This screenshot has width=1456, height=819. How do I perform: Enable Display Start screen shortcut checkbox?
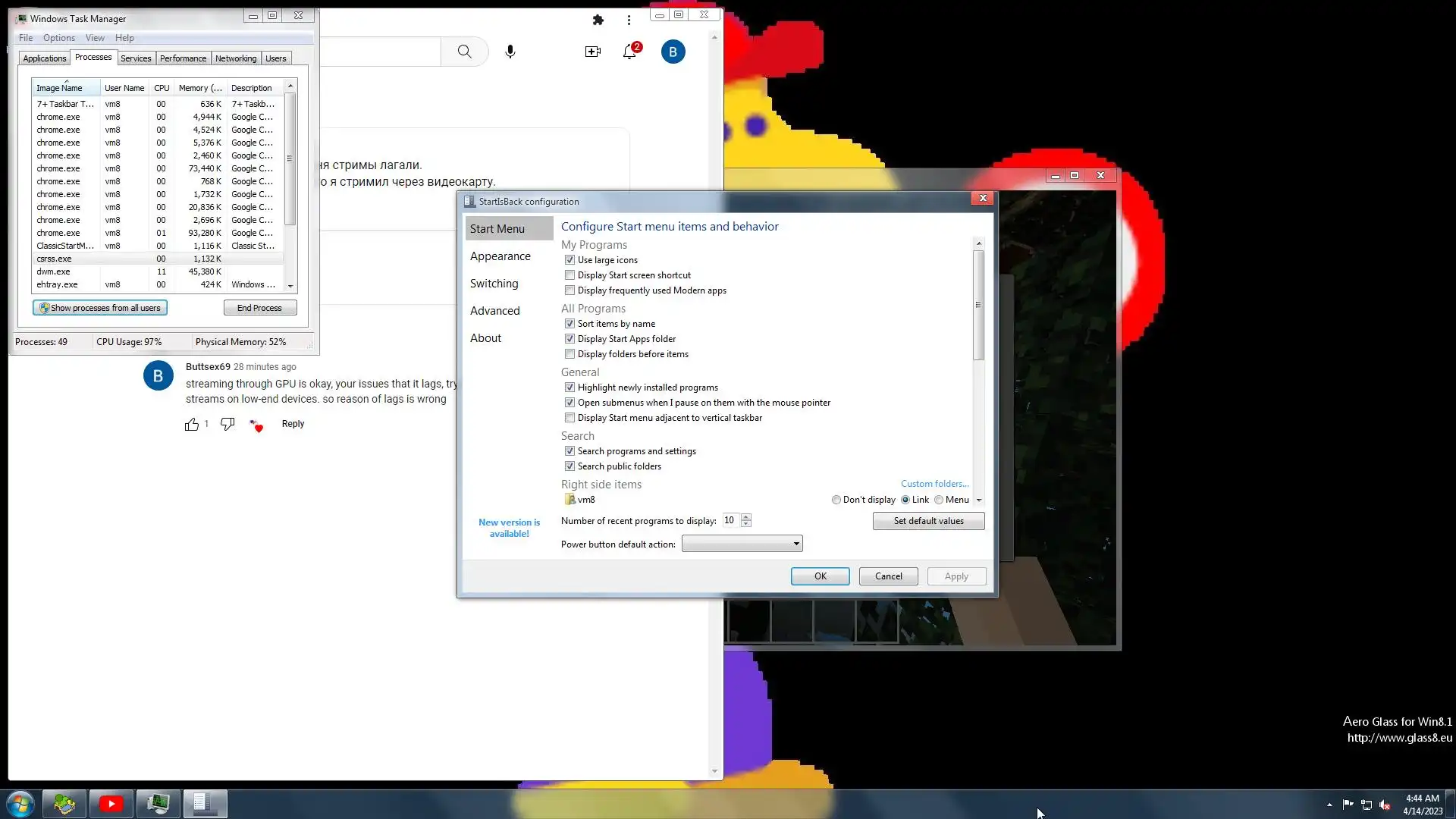coord(570,275)
